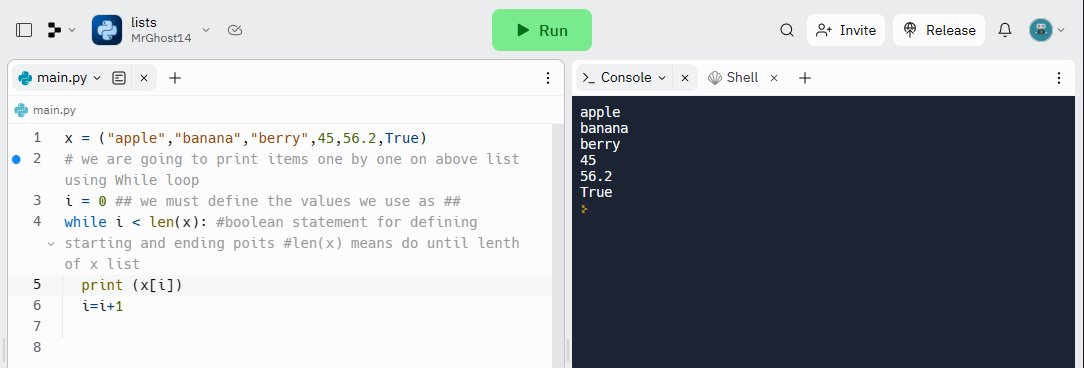Add a new tab in console pane
This screenshot has width=1084, height=368.
click(805, 78)
